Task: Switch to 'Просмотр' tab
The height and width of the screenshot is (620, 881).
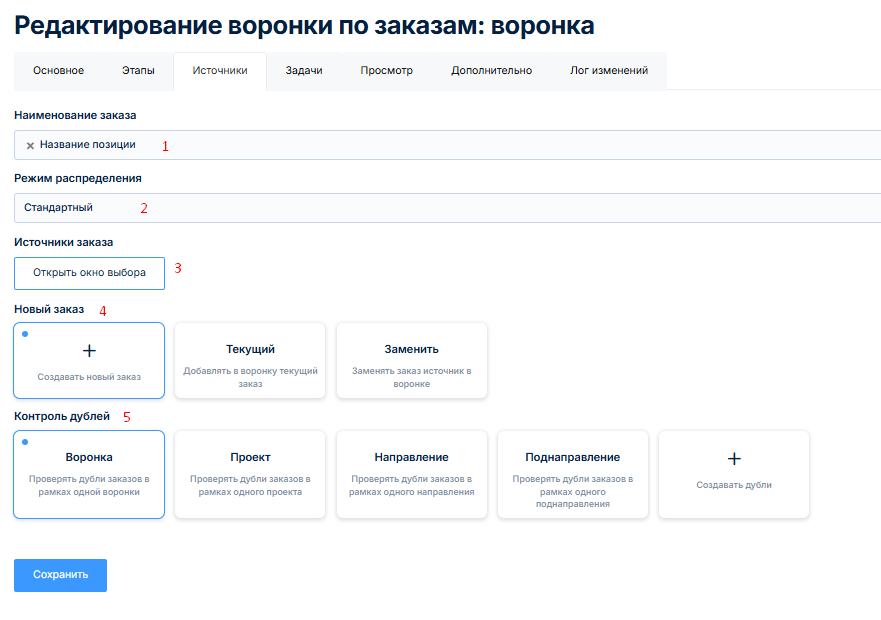Action: [386, 71]
